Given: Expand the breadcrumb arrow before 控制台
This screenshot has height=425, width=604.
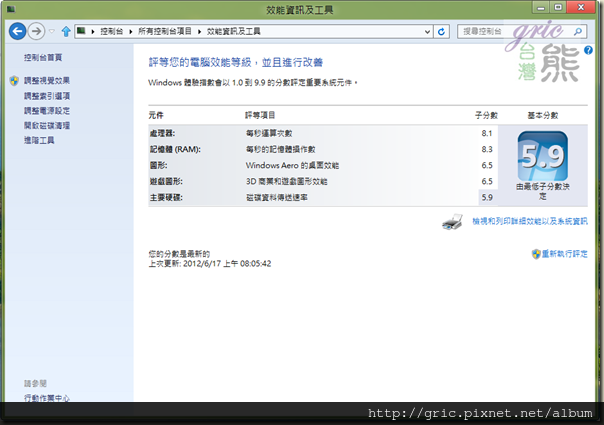Looking at the screenshot, I should click(93, 32).
